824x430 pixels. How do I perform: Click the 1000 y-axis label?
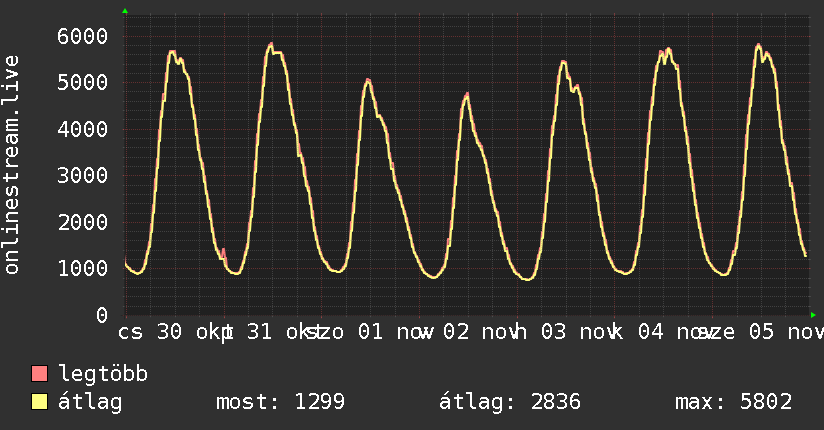(x=83, y=269)
